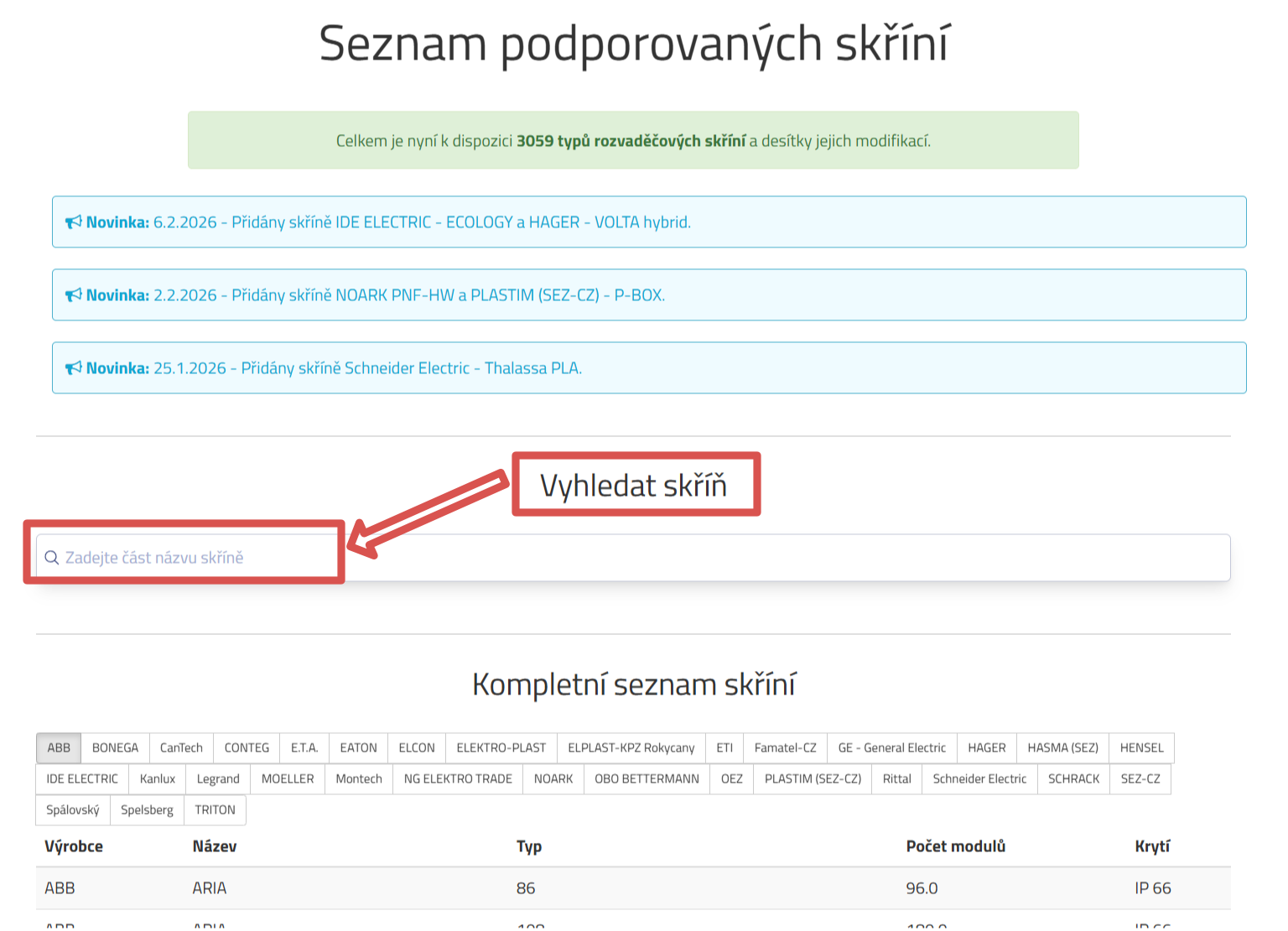
Task: Open the OBO BETTERMANN tab
Action: pos(647,778)
